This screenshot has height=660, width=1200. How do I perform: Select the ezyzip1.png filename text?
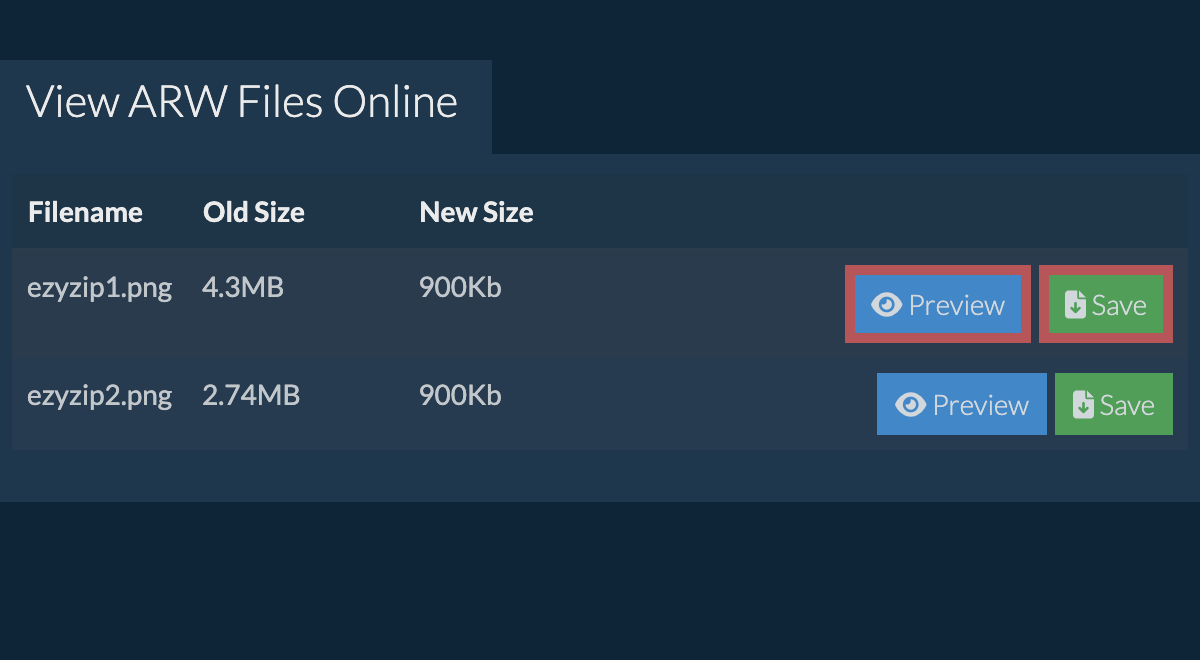pyautogui.click(x=100, y=289)
